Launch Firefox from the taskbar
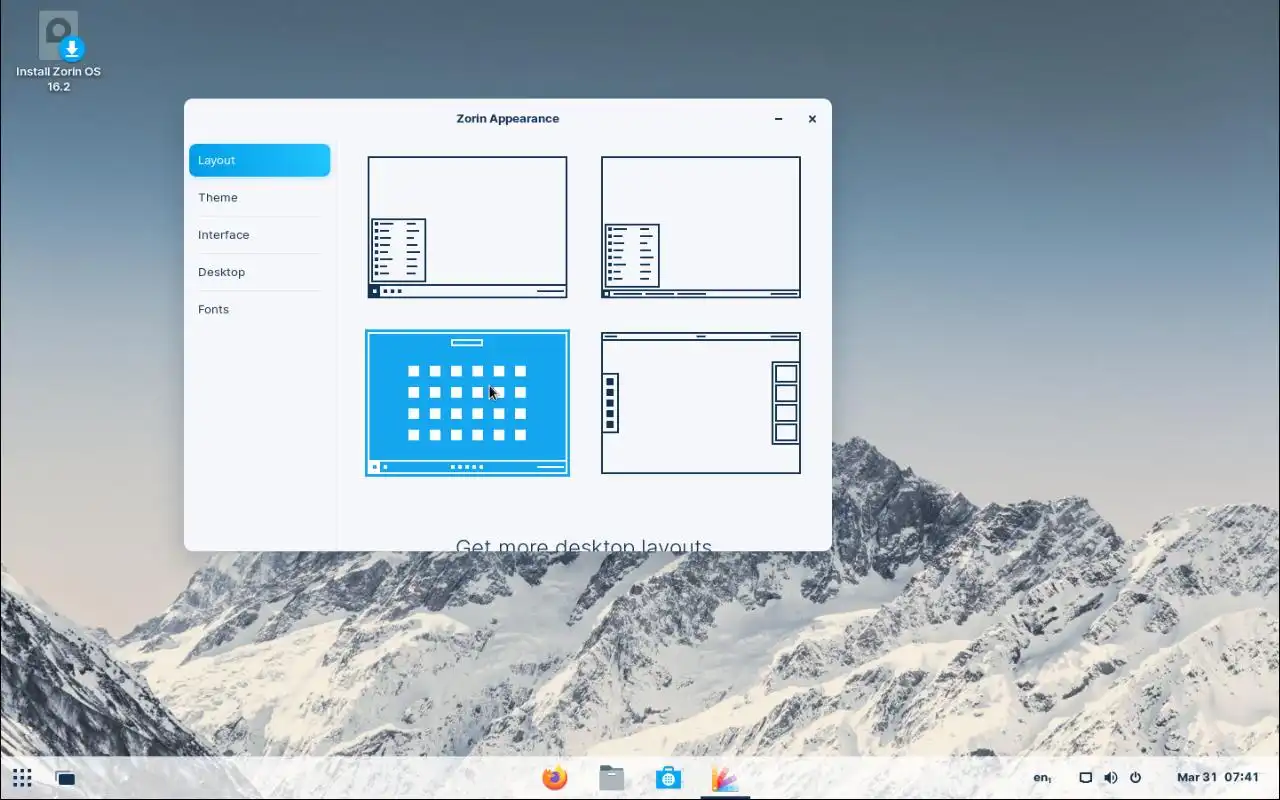The height and width of the screenshot is (800, 1280). (555, 777)
